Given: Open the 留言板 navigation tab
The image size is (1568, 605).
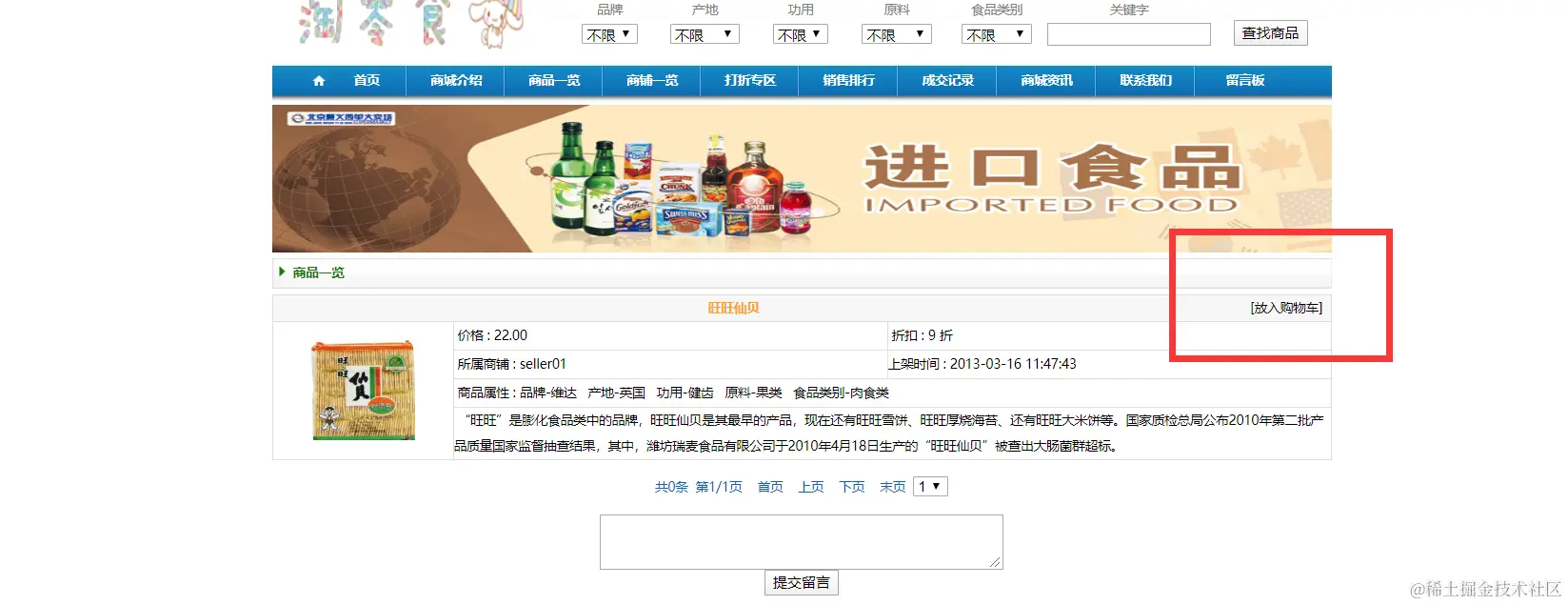Looking at the screenshot, I should 1245,81.
